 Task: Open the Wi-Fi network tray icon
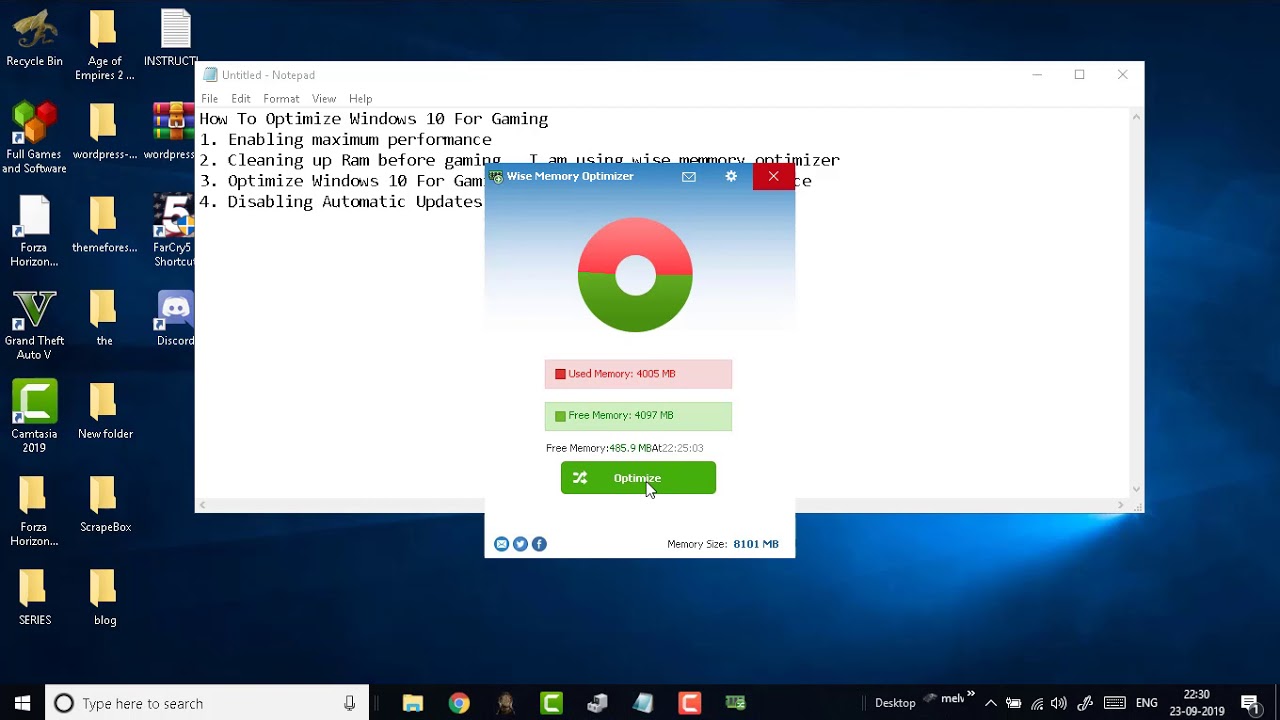[1037, 703]
